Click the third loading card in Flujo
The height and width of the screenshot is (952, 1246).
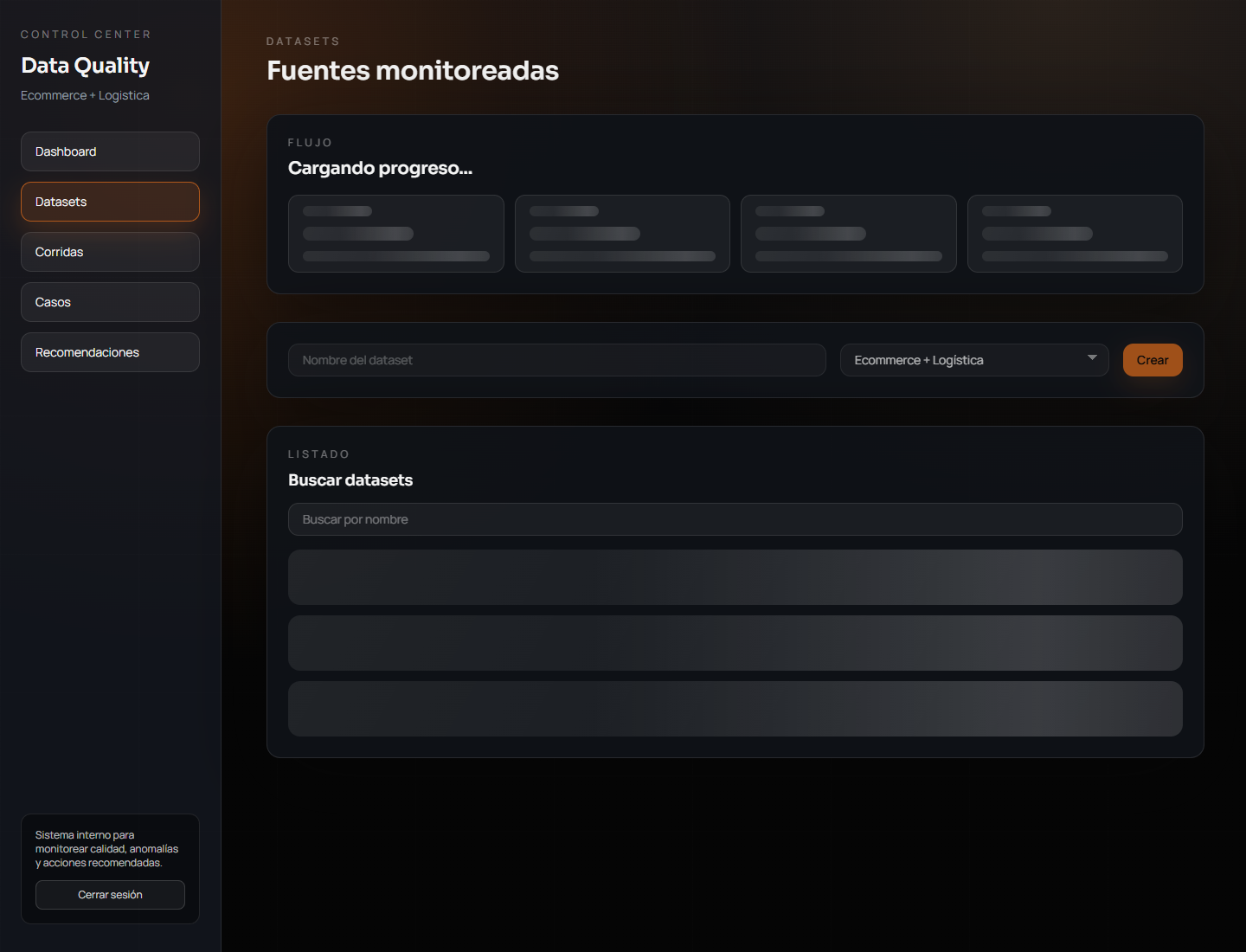848,234
